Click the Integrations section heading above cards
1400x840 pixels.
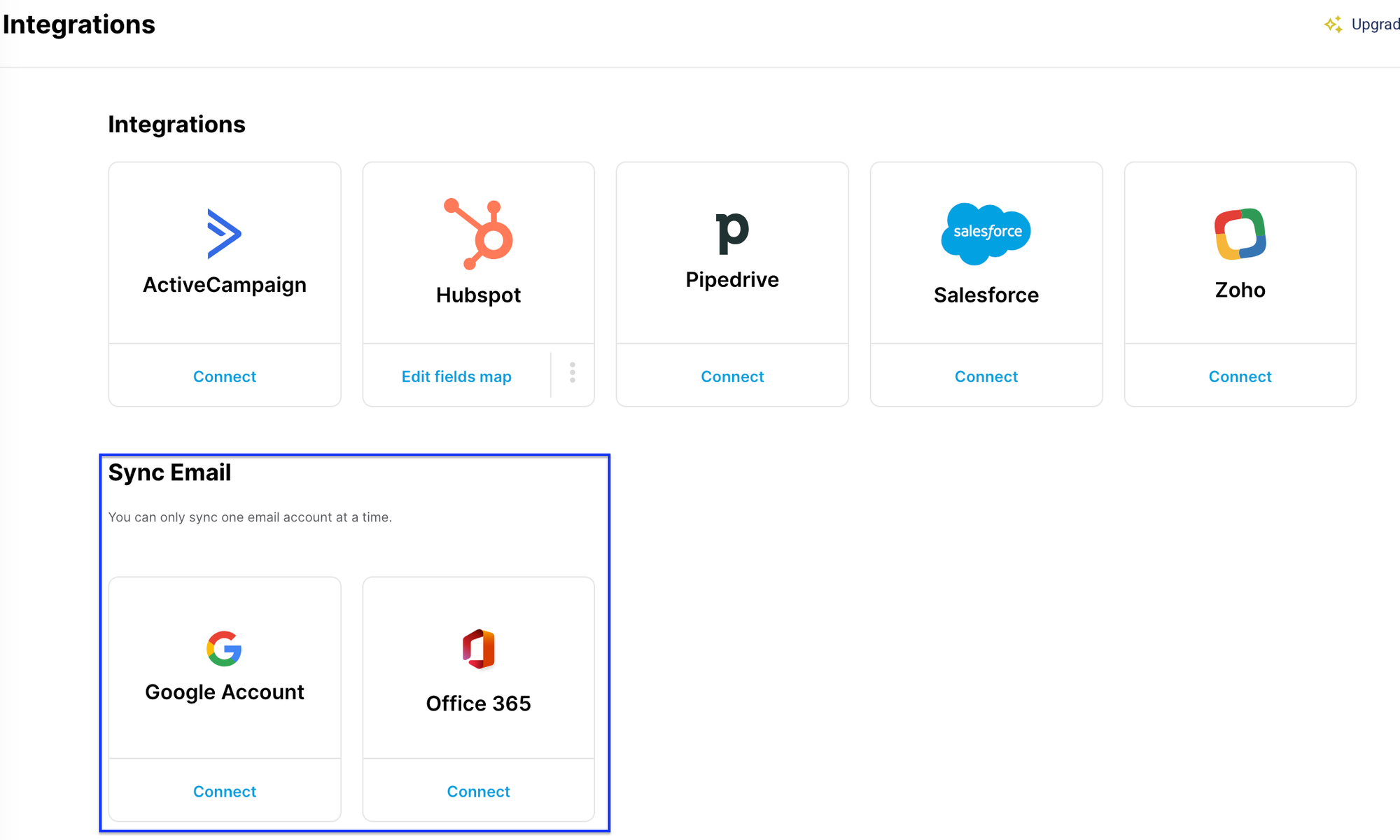(177, 125)
